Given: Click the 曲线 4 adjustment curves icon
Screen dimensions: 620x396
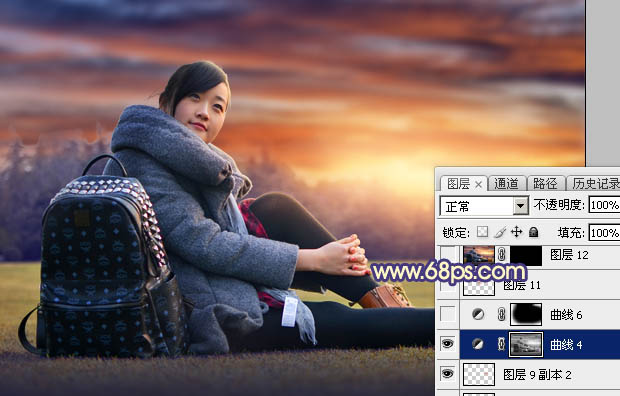Looking at the screenshot, I should point(478,345).
